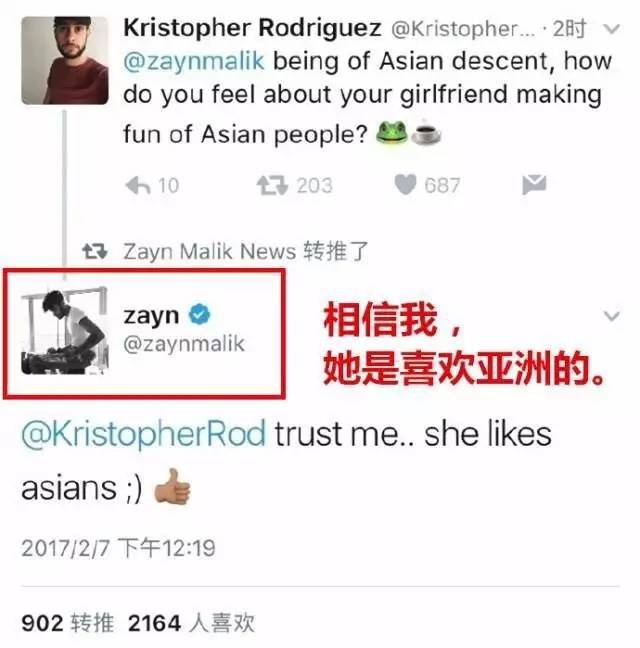Click the zayn display name
The height and width of the screenshot is (648, 640).
pyautogui.click(x=151, y=316)
